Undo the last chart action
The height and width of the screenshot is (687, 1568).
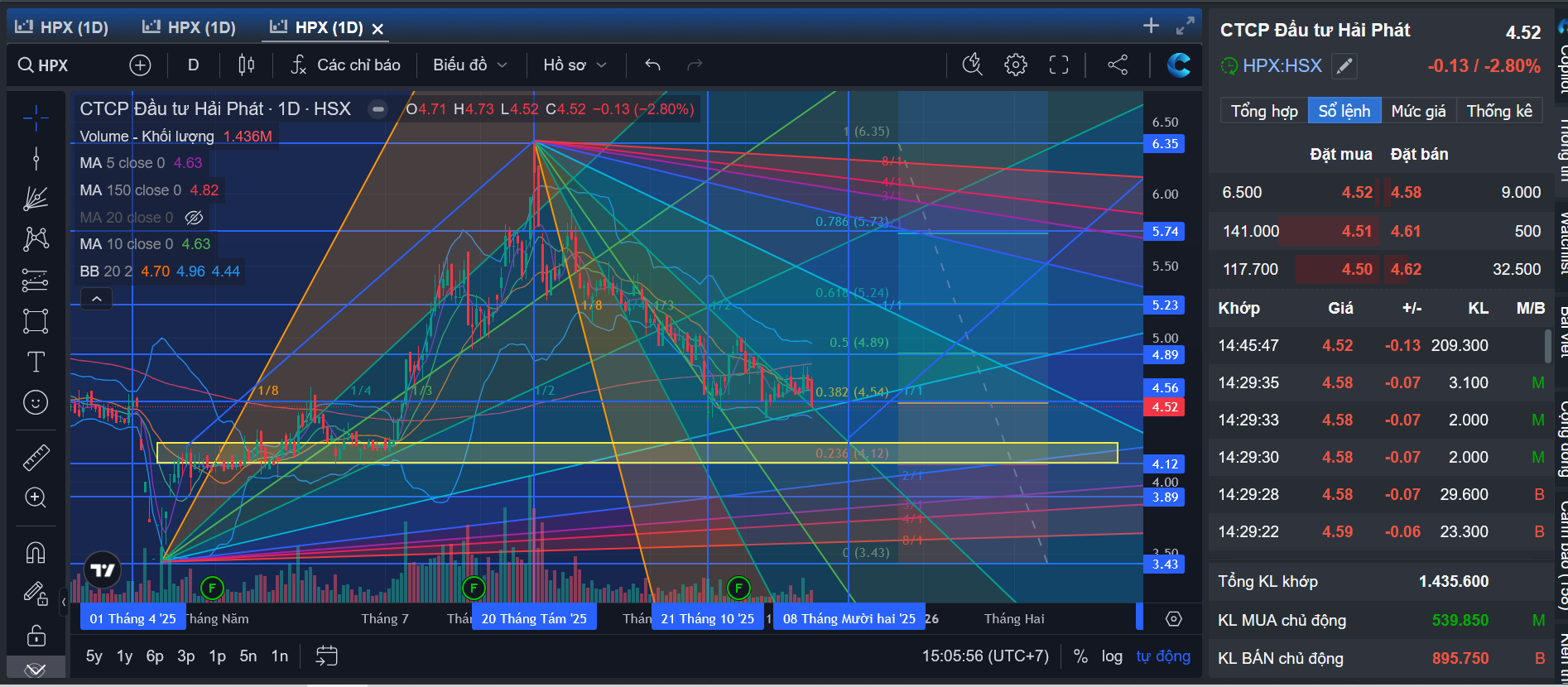[652, 65]
